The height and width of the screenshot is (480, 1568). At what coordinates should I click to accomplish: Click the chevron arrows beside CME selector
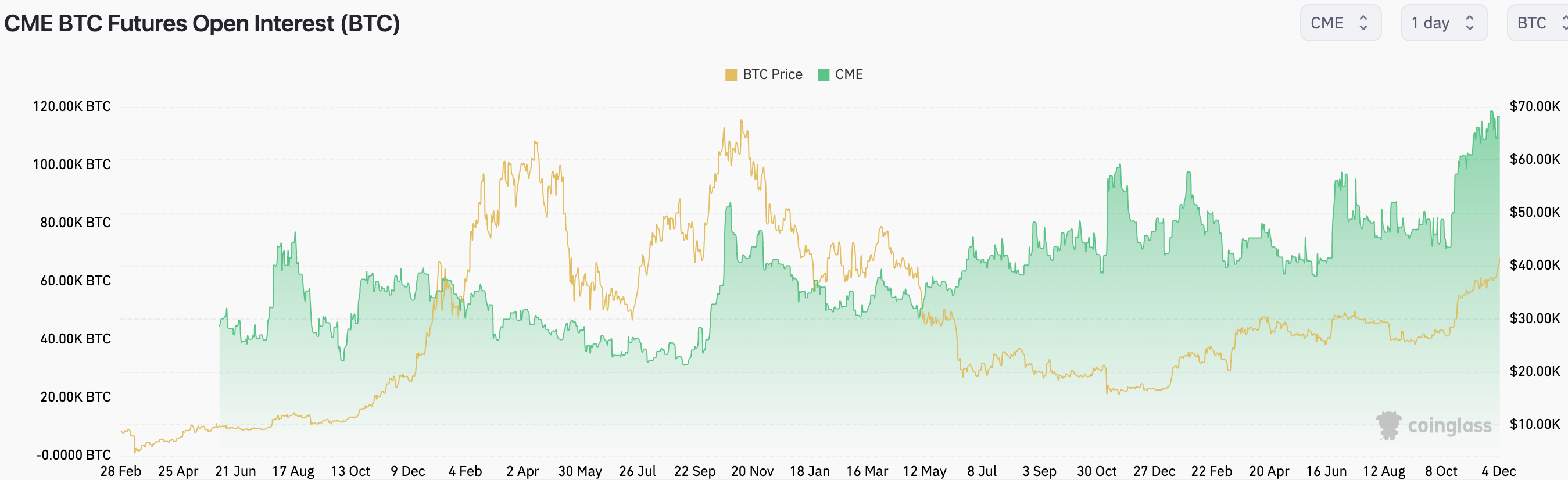tap(1363, 23)
